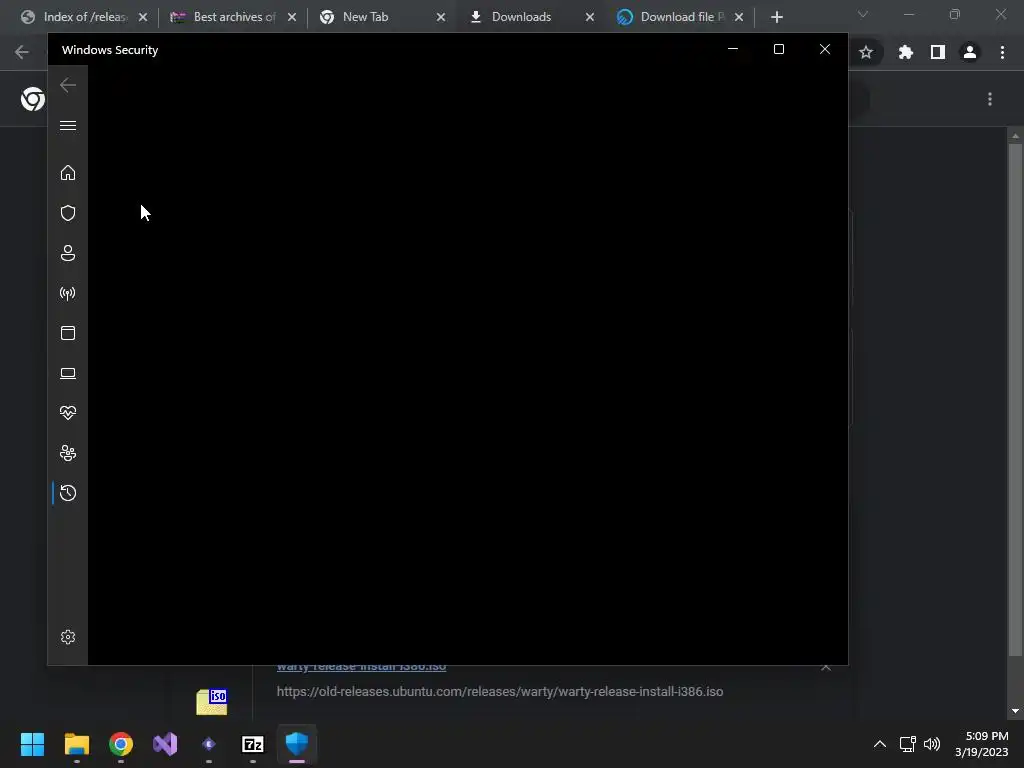Image resolution: width=1024 pixels, height=768 pixels.
Task: Open Protection history clock icon
Action: [68, 492]
